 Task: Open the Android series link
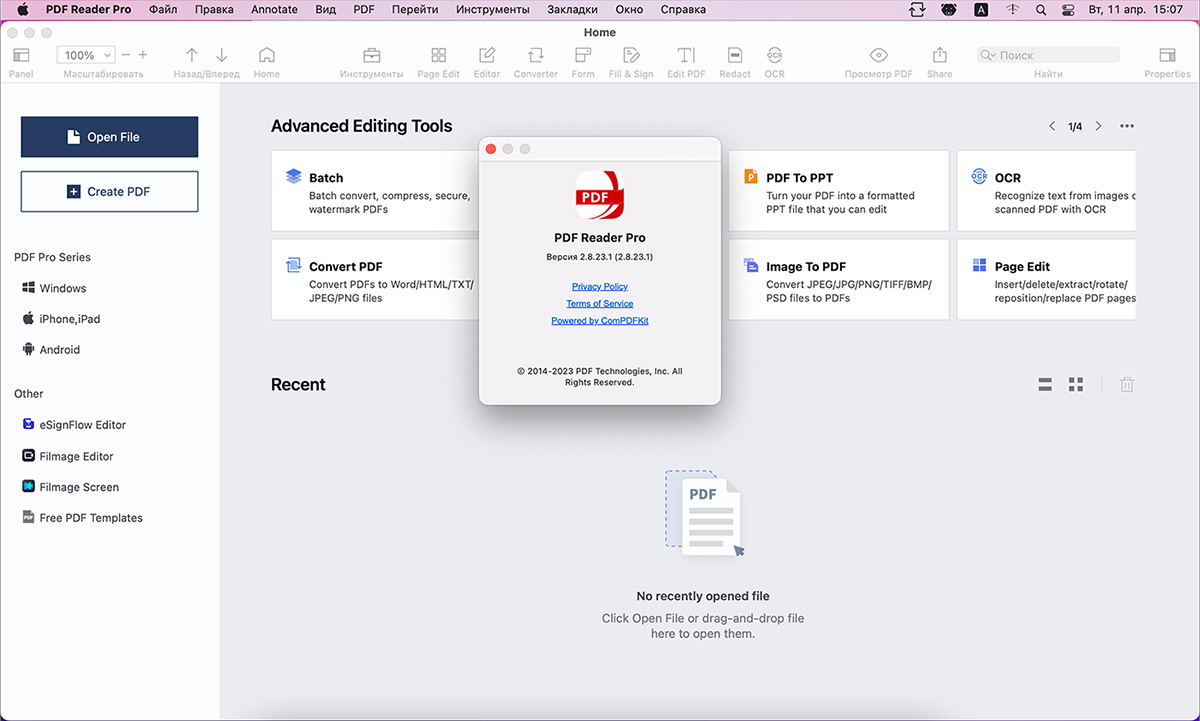51,350
